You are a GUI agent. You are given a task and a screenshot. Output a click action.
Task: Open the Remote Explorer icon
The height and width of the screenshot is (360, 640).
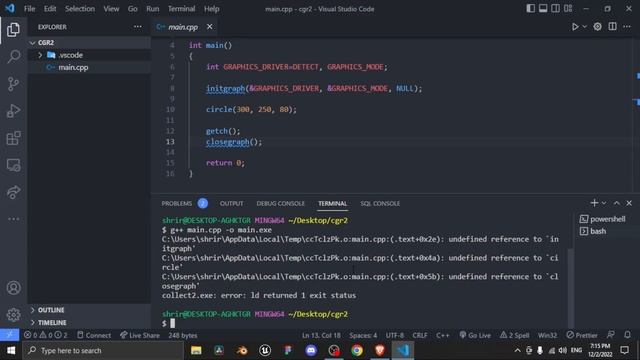point(13,165)
